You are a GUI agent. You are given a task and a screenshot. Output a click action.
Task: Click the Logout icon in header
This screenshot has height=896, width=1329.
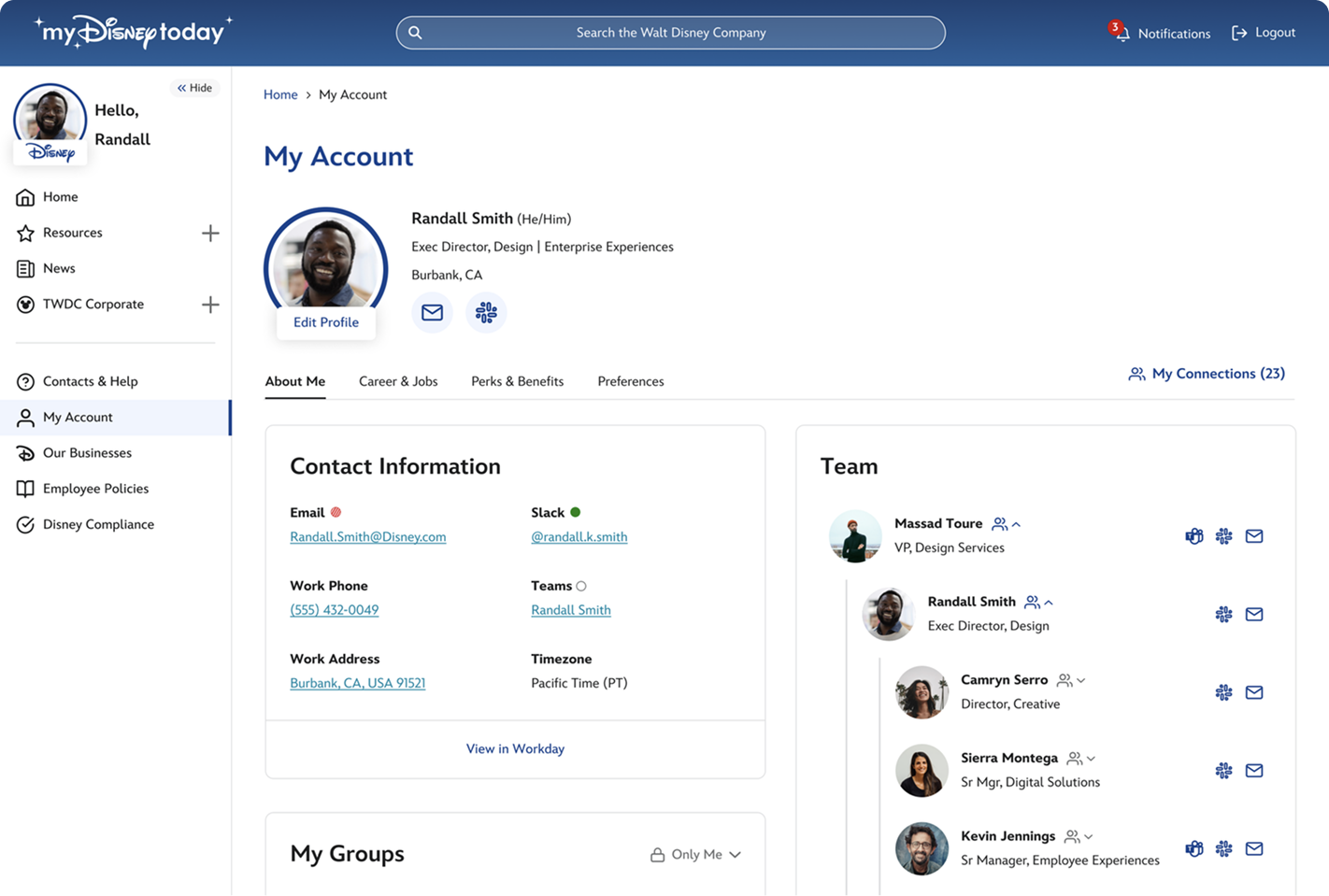(1239, 33)
